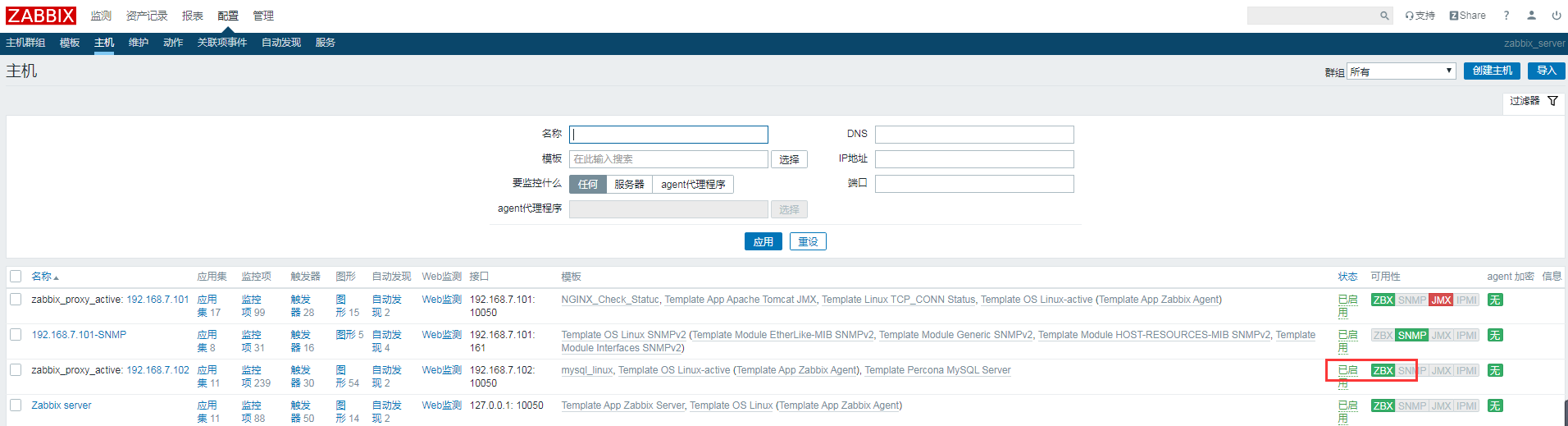Click the logout power icon
Viewport: 1568px width, 426px height.
(x=1556, y=16)
